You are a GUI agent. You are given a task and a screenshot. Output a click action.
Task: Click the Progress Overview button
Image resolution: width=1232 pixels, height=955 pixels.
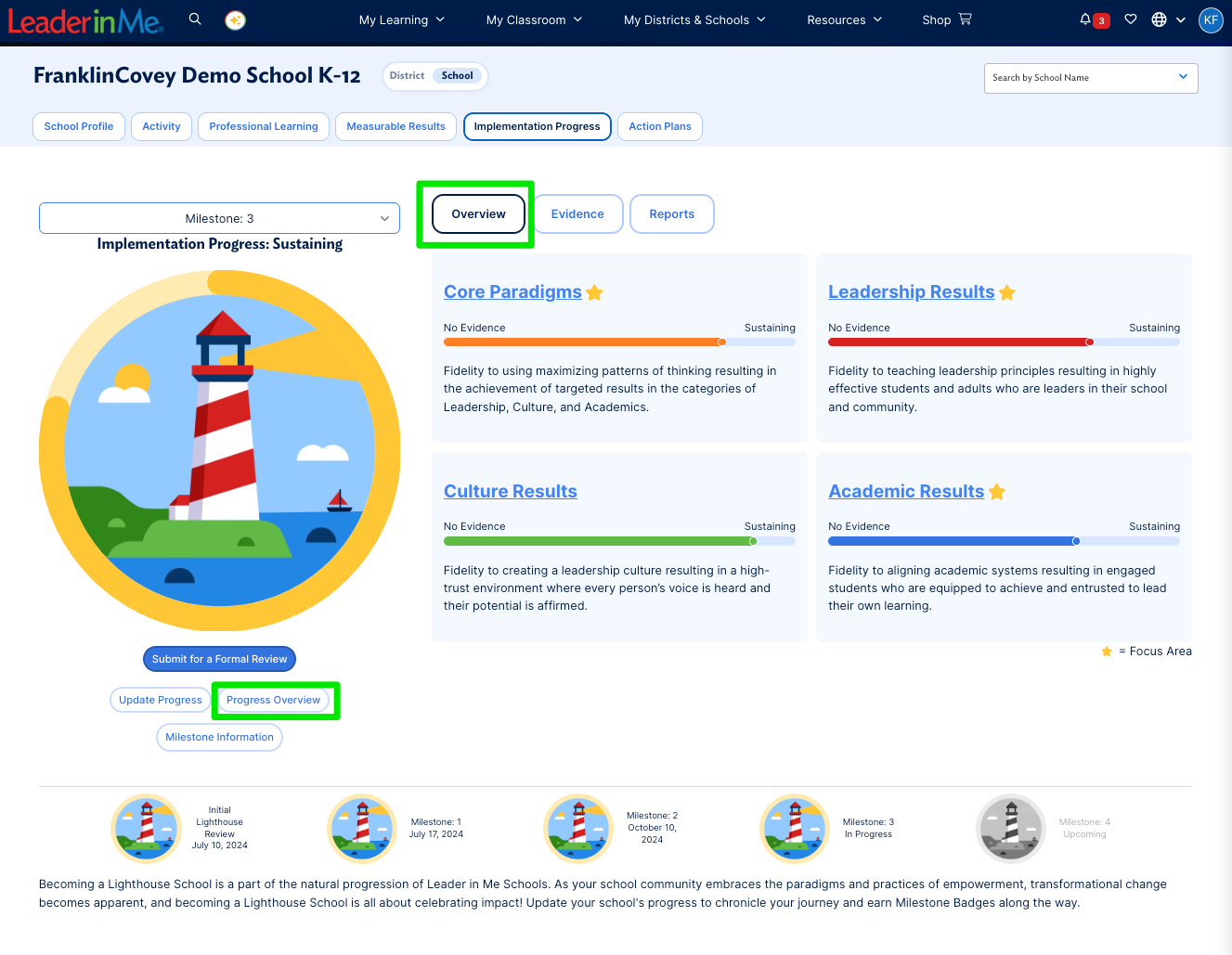(x=273, y=700)
